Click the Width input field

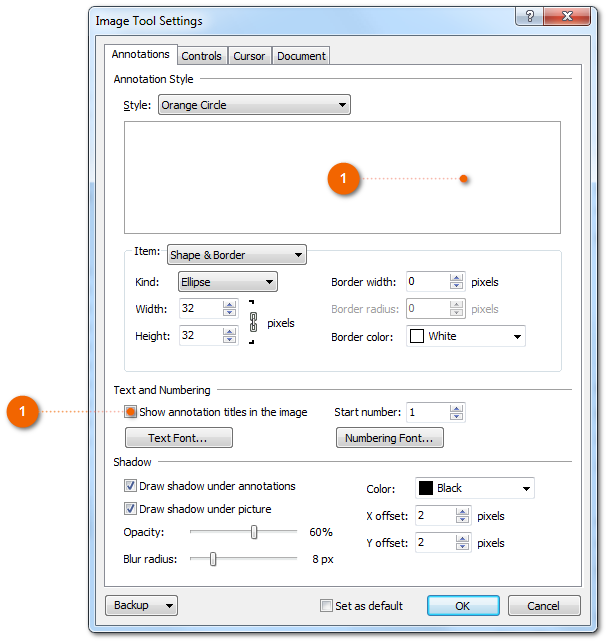(x=200, y=309)
